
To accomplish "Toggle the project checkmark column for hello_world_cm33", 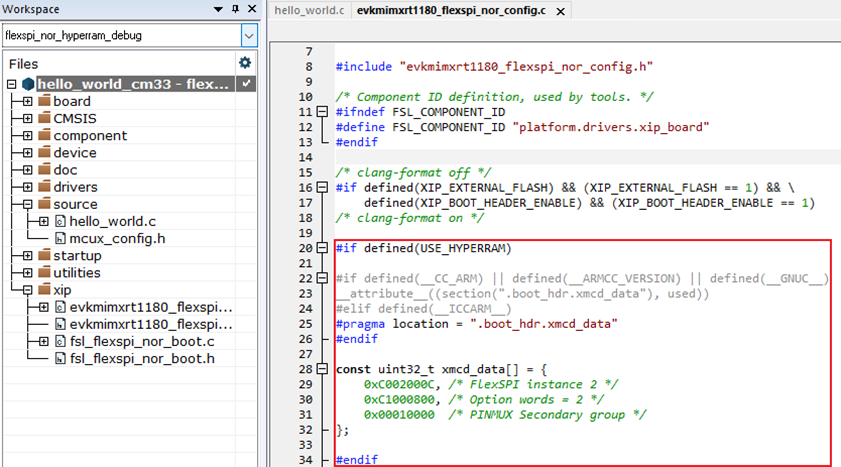I will click(247, 84).
